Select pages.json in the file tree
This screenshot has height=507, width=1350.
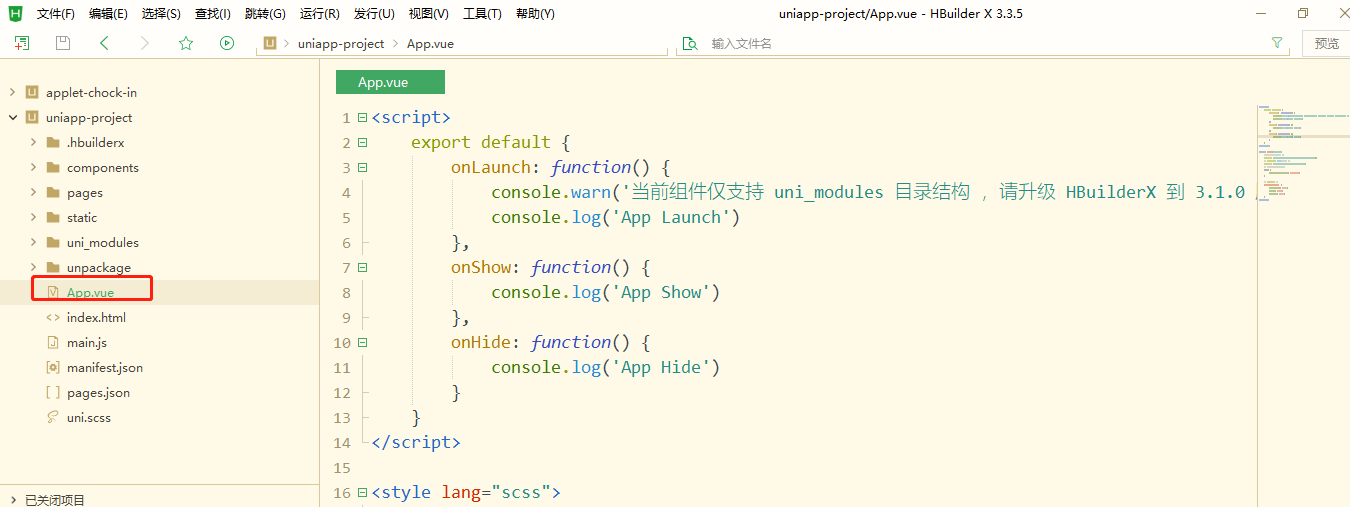98,393
